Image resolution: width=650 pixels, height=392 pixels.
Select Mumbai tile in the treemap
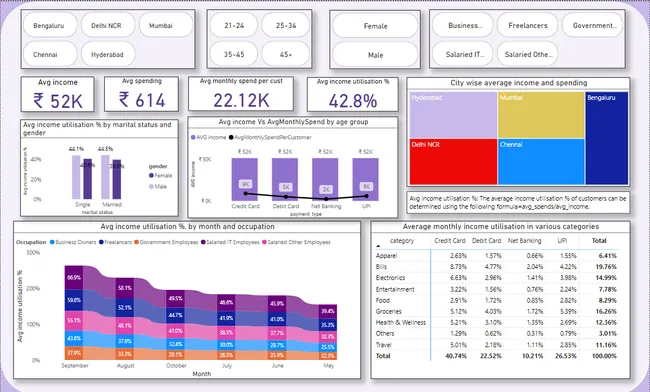coord(541,115)
